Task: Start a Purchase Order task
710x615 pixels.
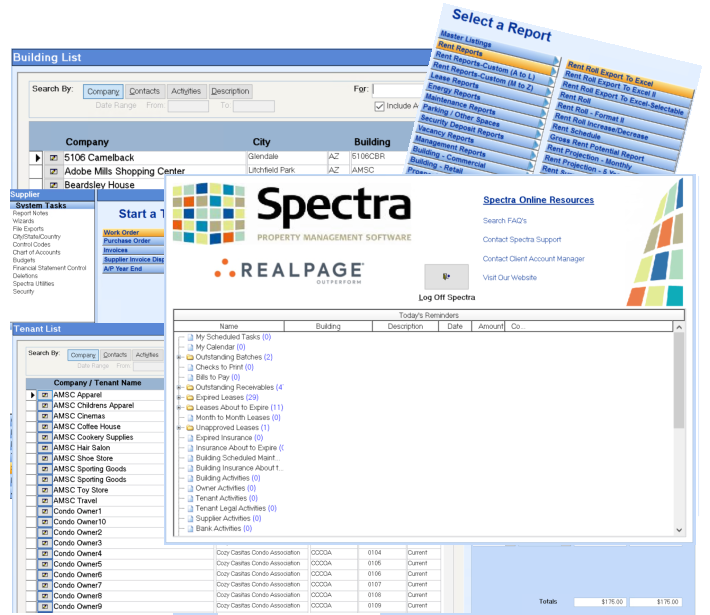Action: pyautogui.click(x=133, y=241)
